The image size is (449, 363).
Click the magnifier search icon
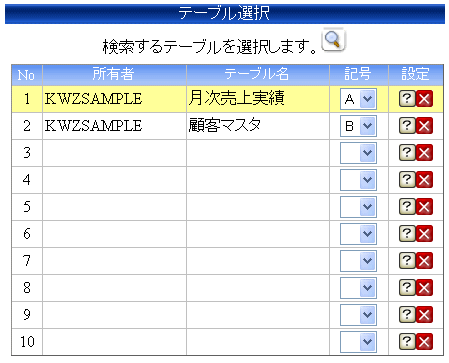(333, 40)
